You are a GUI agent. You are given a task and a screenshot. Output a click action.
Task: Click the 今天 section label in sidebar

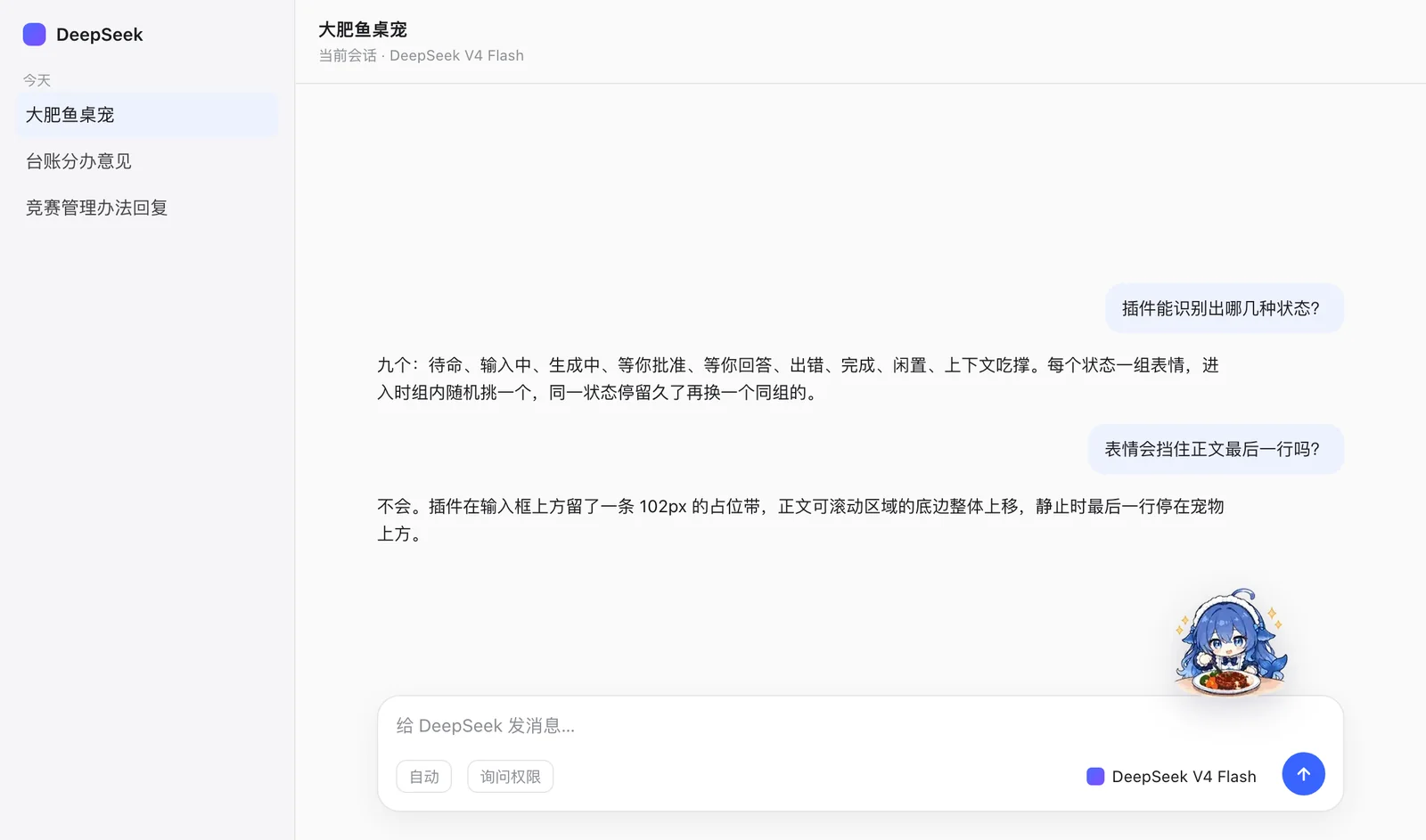pyautogui.click(x=37, y=80)
